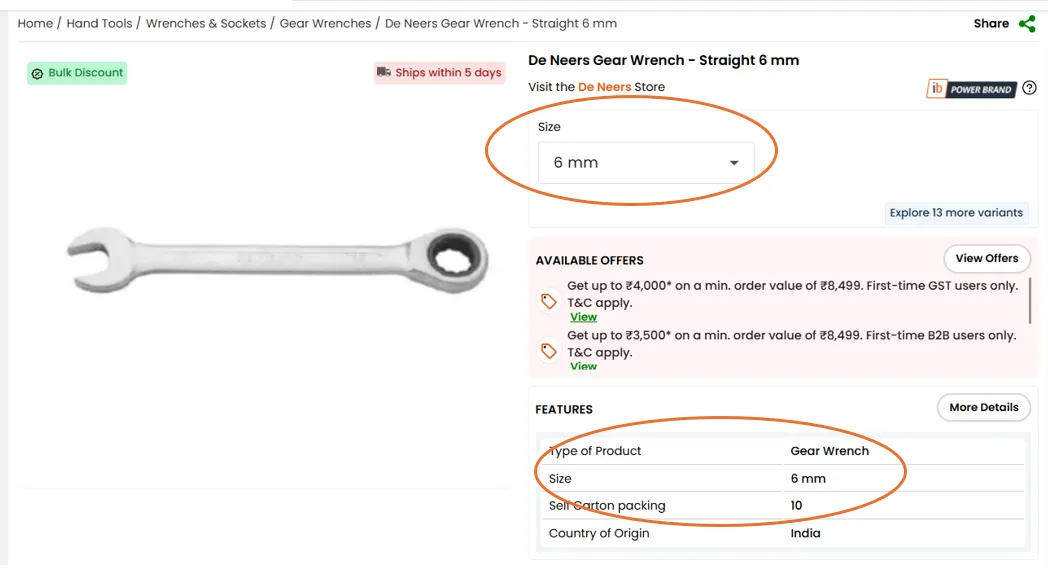
Task: Click the first offer tag icon
Action: pyautogui.click(x=548, y=301)
